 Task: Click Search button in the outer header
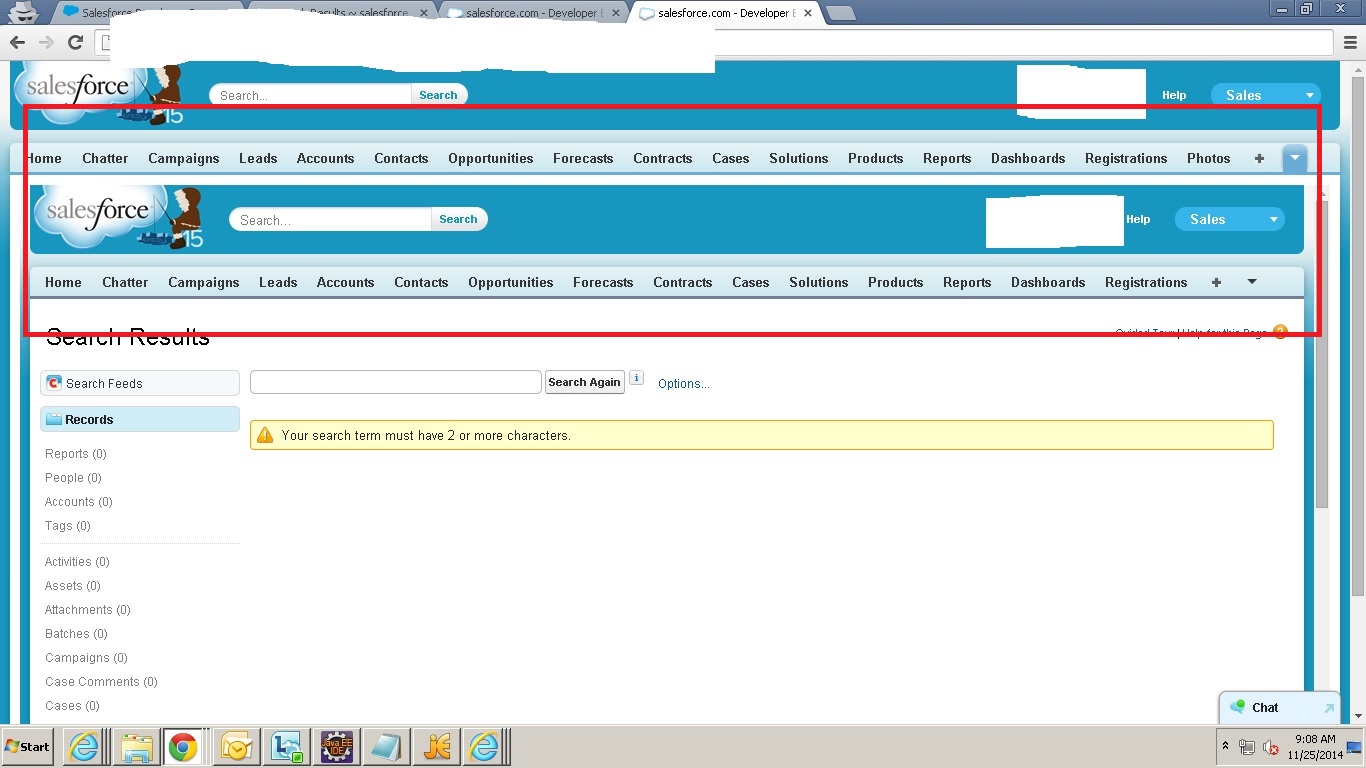coord(438,95)
